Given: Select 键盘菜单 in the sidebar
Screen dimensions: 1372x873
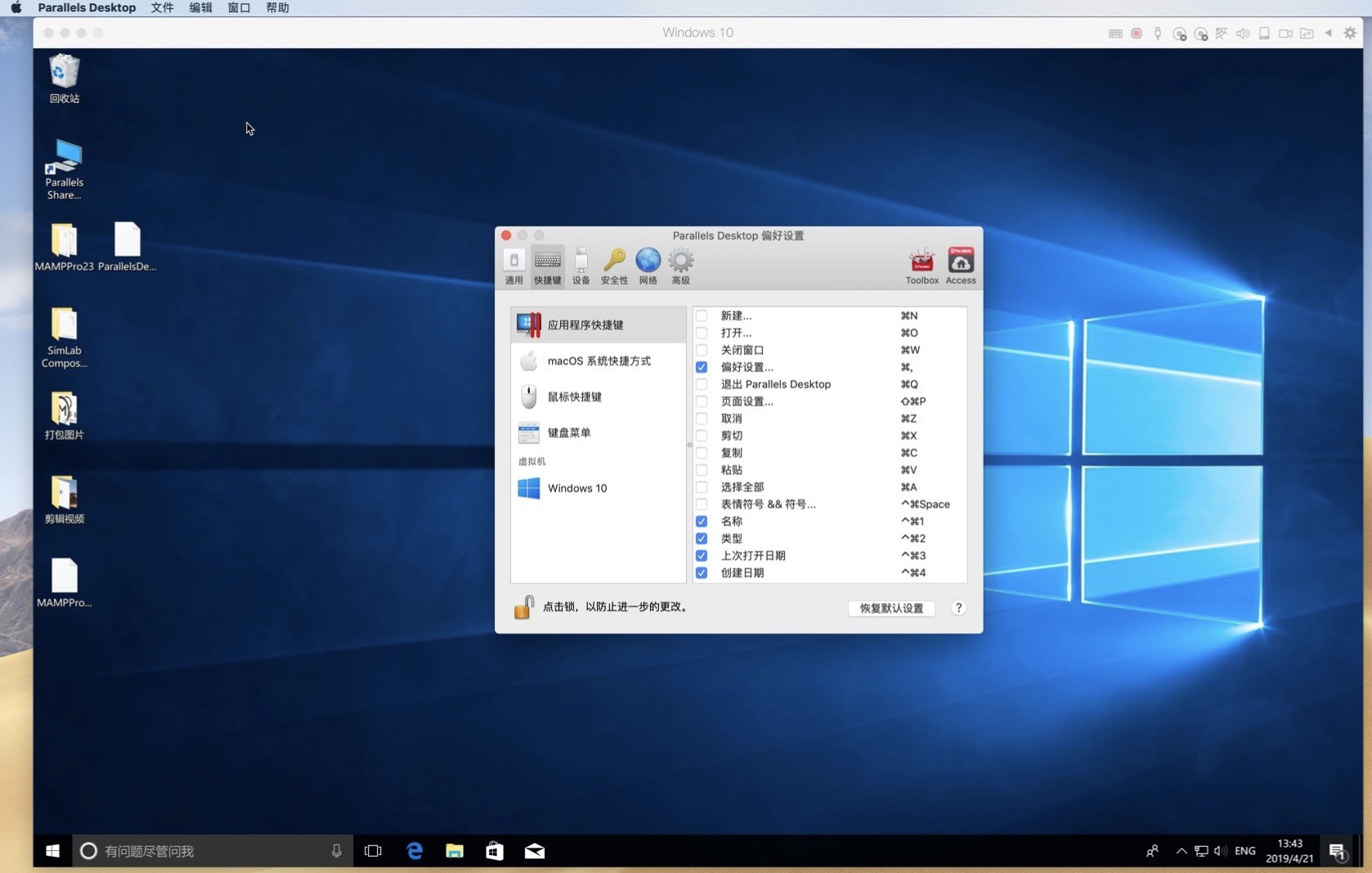Looking at the screenshot, I should click(x=599, y=432).
